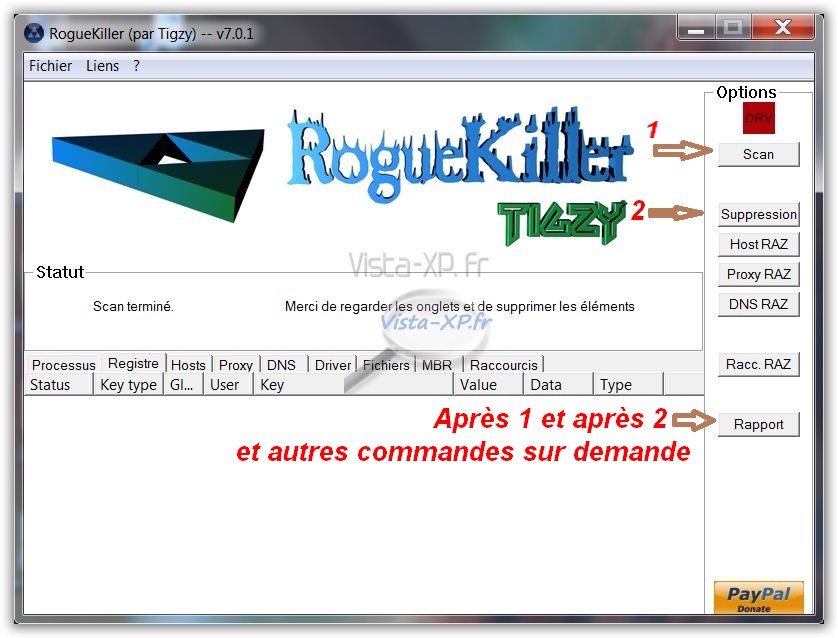Sort by the Key type column header
This screenshot has height=638, width=838.
point(128,385)
